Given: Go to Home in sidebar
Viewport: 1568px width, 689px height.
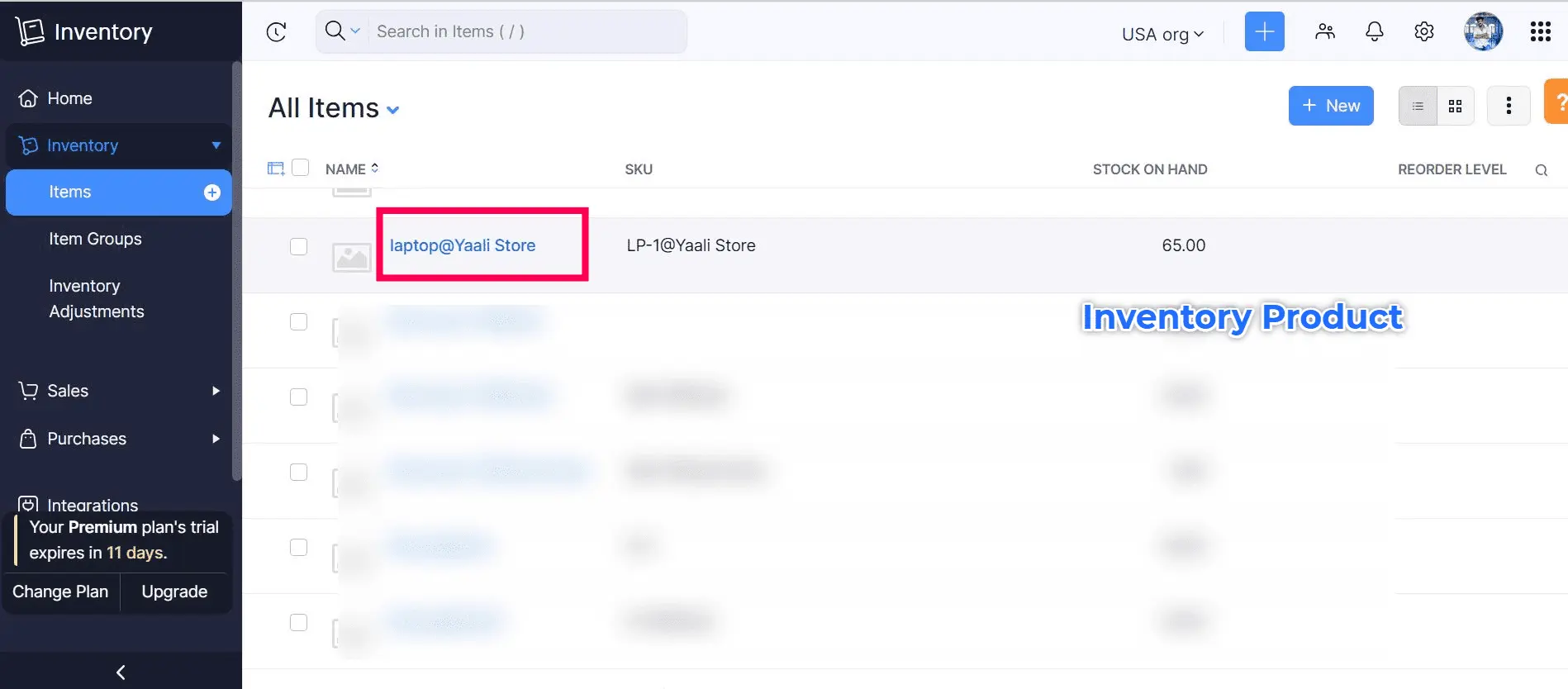Looking at the screenshot, I should (69, 98).
